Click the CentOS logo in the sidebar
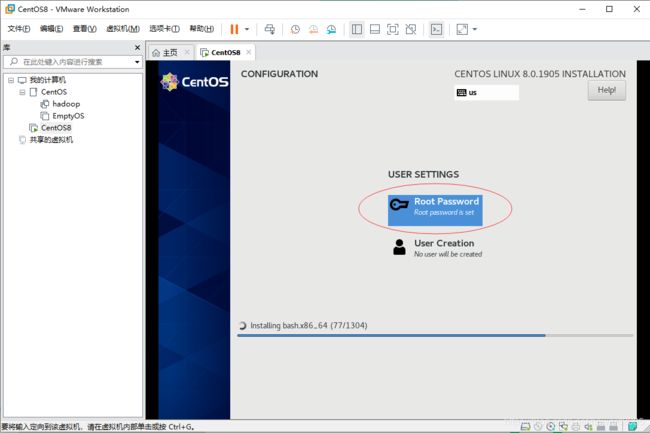 pos(194,82)
